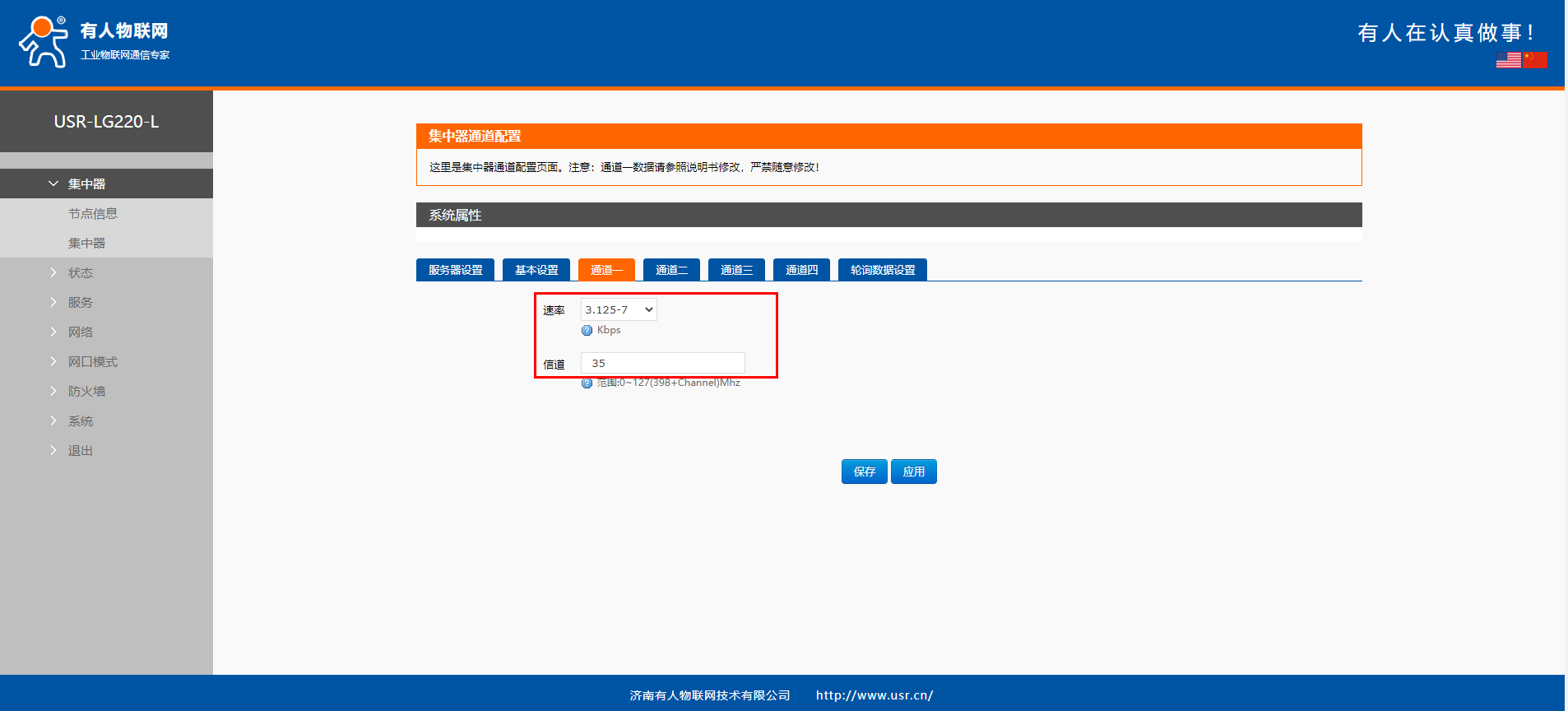Screen dimensions: 1568x711
Task: Expand the 网络 sidebar menu
Action: coord(81,332)
